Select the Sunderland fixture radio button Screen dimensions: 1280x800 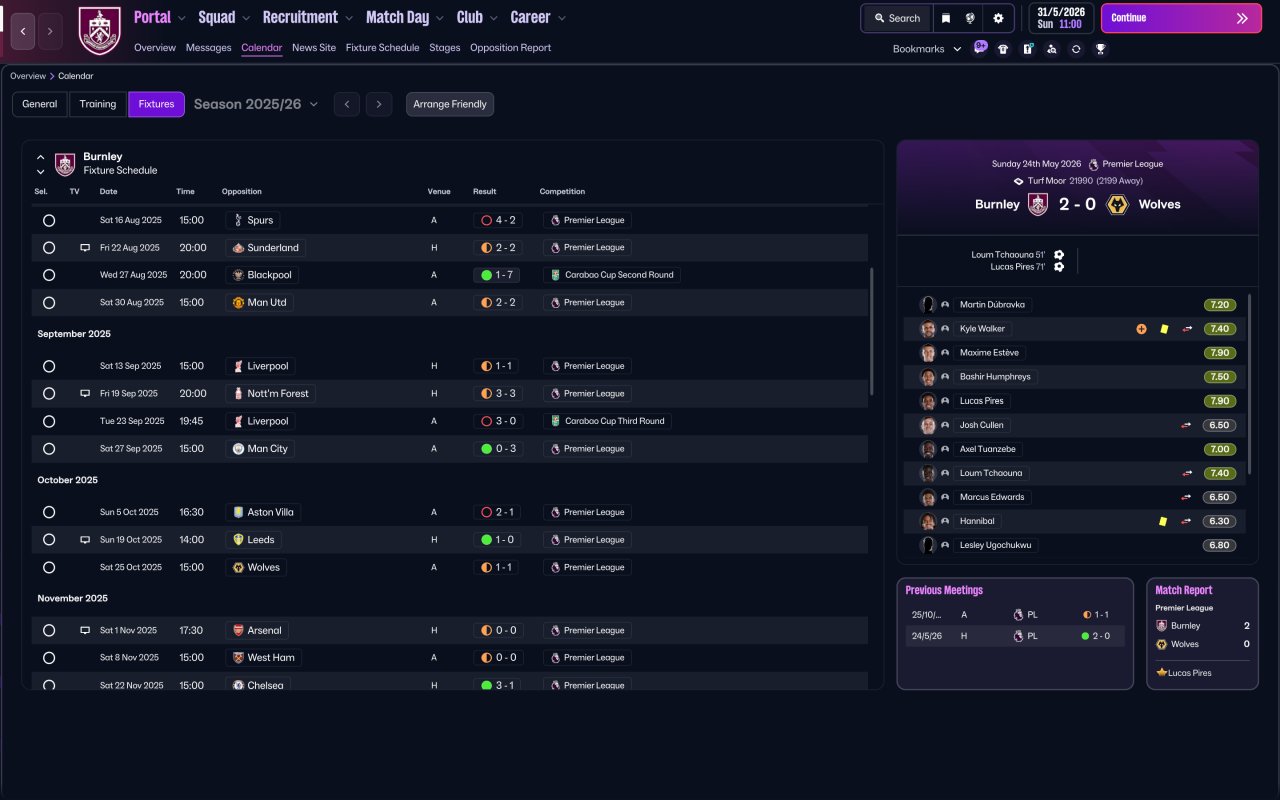pyautogui.click(x=49, y=248)
